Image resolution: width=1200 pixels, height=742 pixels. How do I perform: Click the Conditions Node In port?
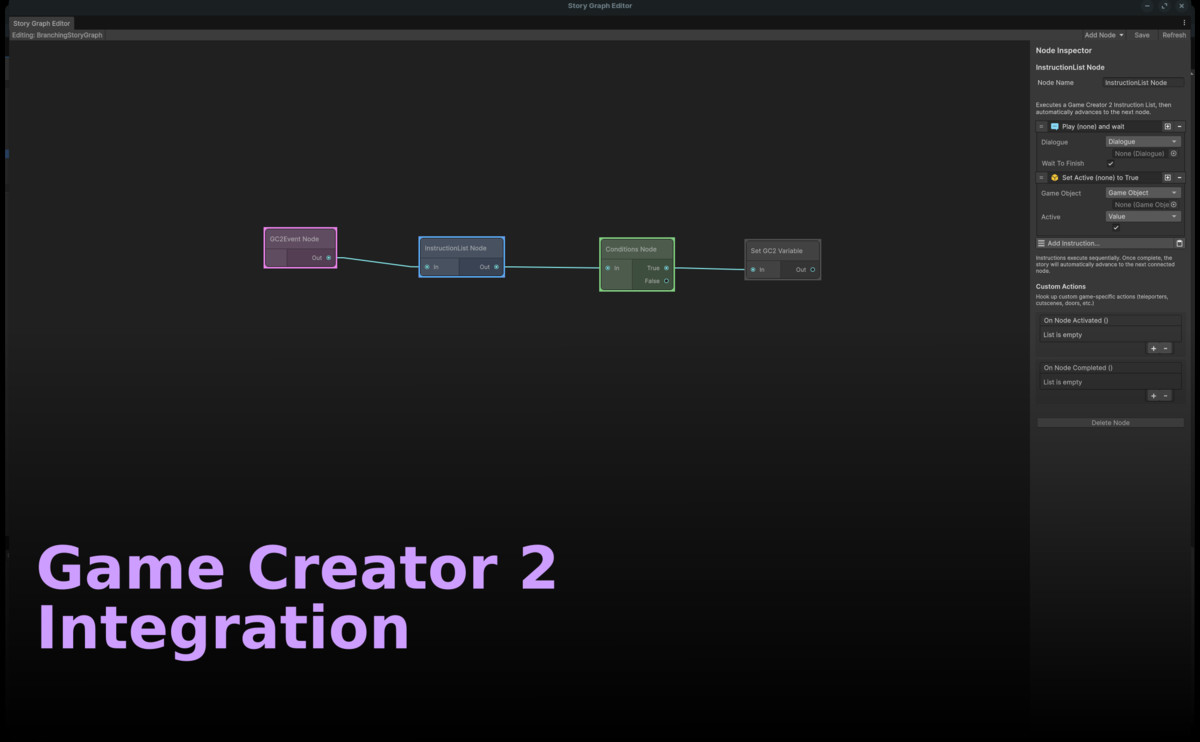coord(607,268)
